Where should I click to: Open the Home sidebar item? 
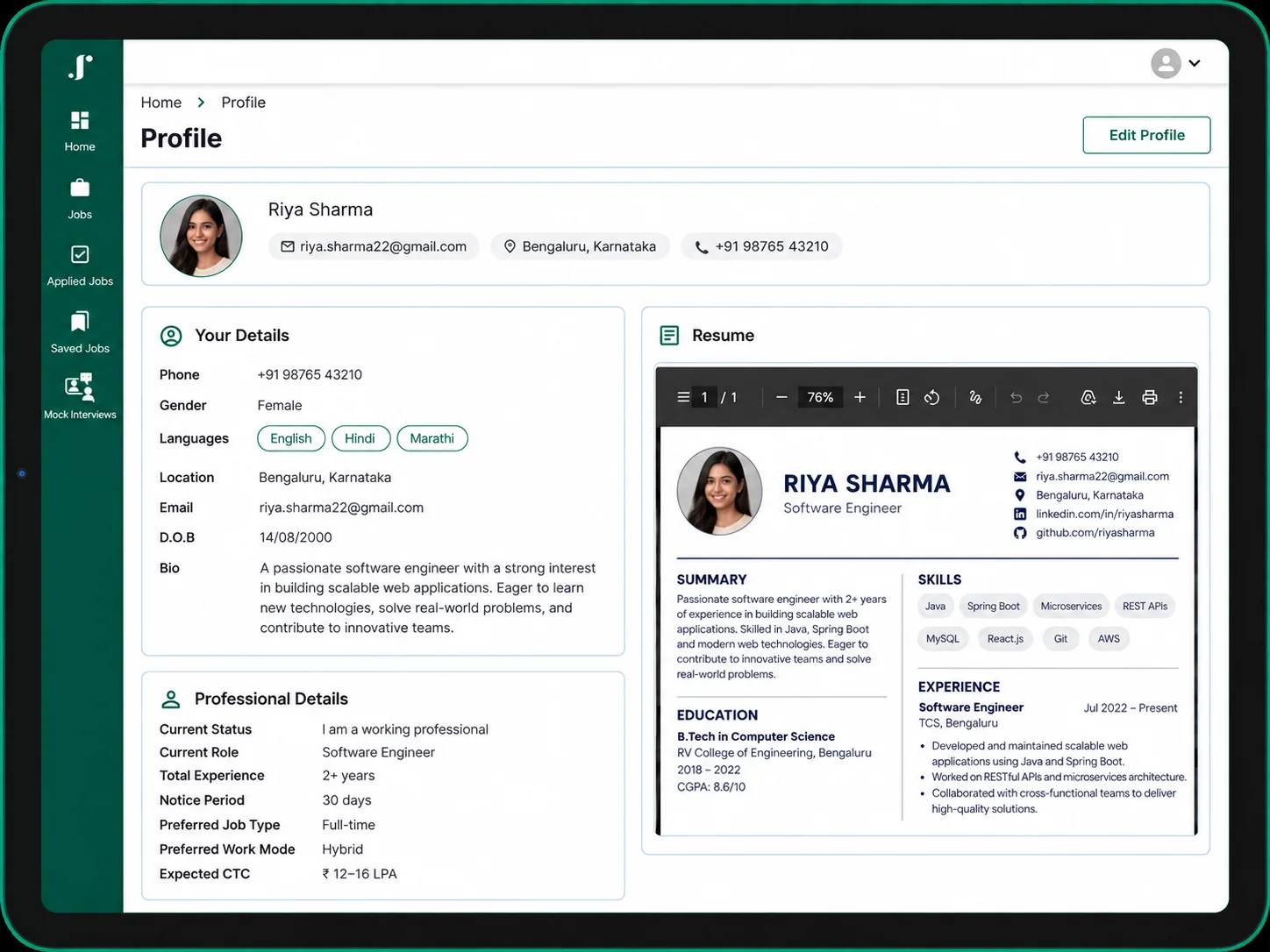80,131
